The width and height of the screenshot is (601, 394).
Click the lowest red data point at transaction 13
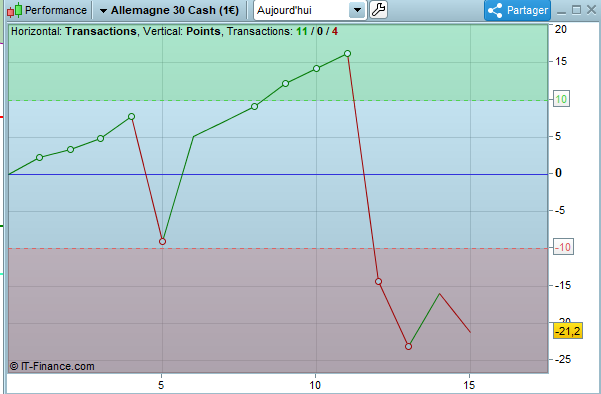point(409,346)
